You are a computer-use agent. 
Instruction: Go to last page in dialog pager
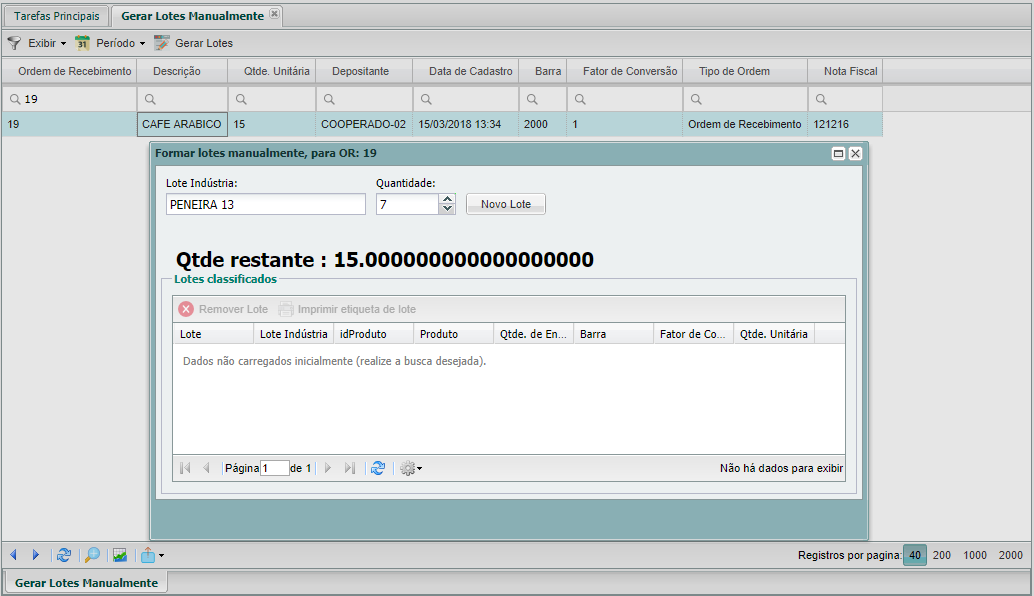point(350,468)
